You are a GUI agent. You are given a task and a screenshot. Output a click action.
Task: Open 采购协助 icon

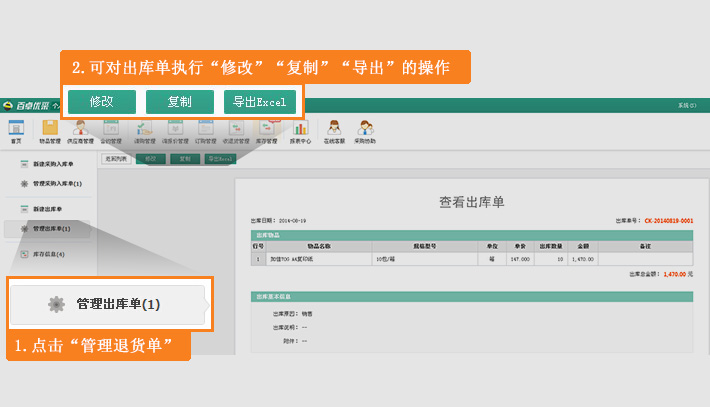[366, 130]
